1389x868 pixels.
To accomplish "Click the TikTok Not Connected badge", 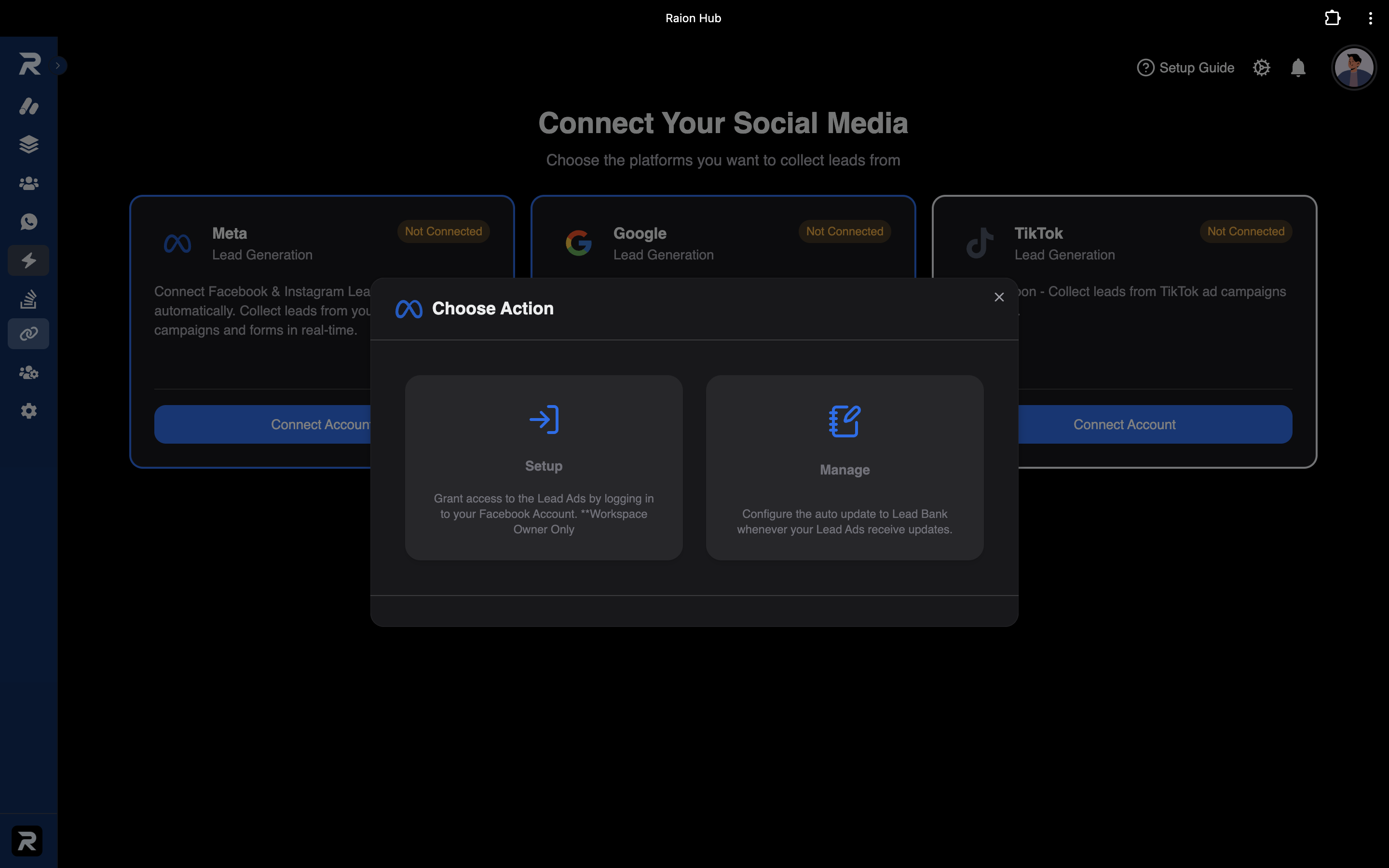I will tap(1246, 231).
